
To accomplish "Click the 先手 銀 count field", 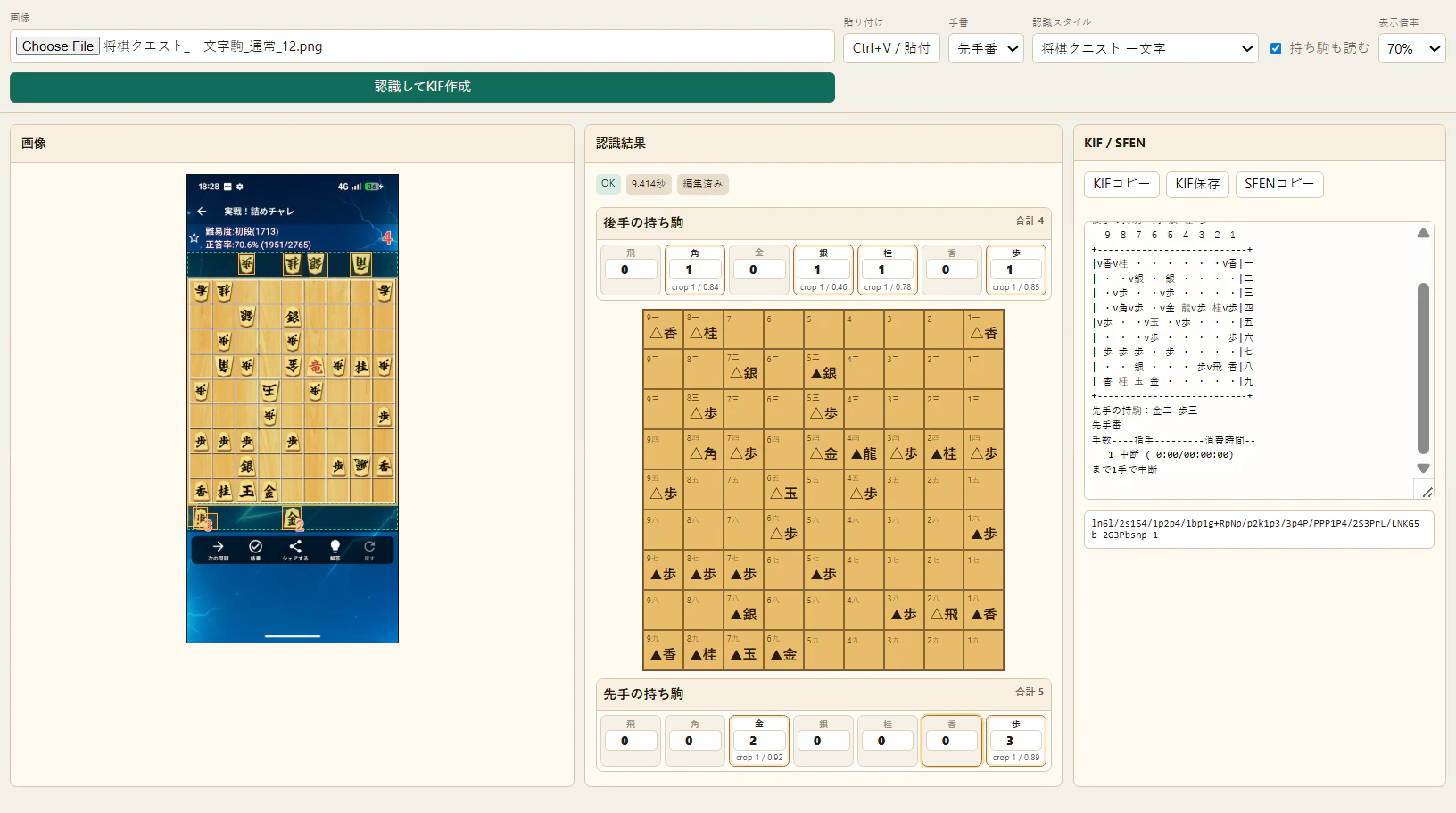I will click(823, 741).
